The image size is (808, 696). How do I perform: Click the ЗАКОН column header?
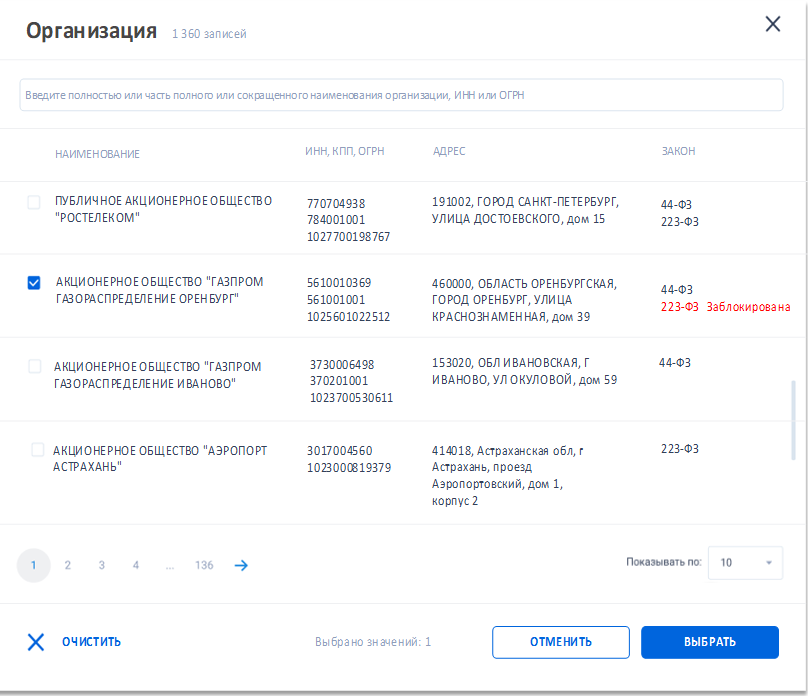(678, 151)
